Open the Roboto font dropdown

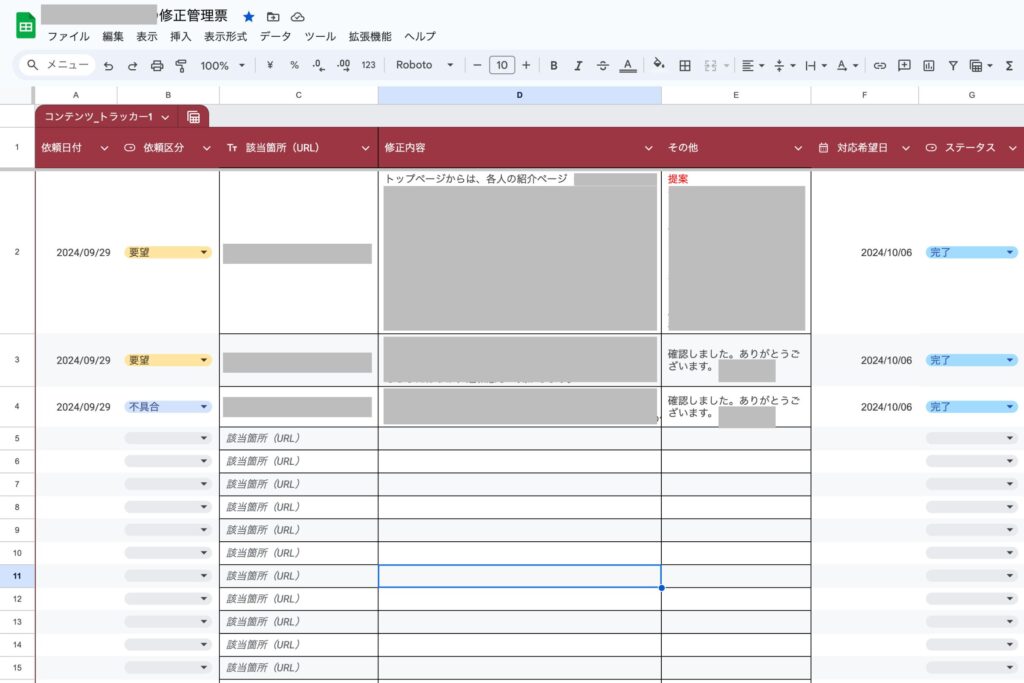[x=424, y=65]
